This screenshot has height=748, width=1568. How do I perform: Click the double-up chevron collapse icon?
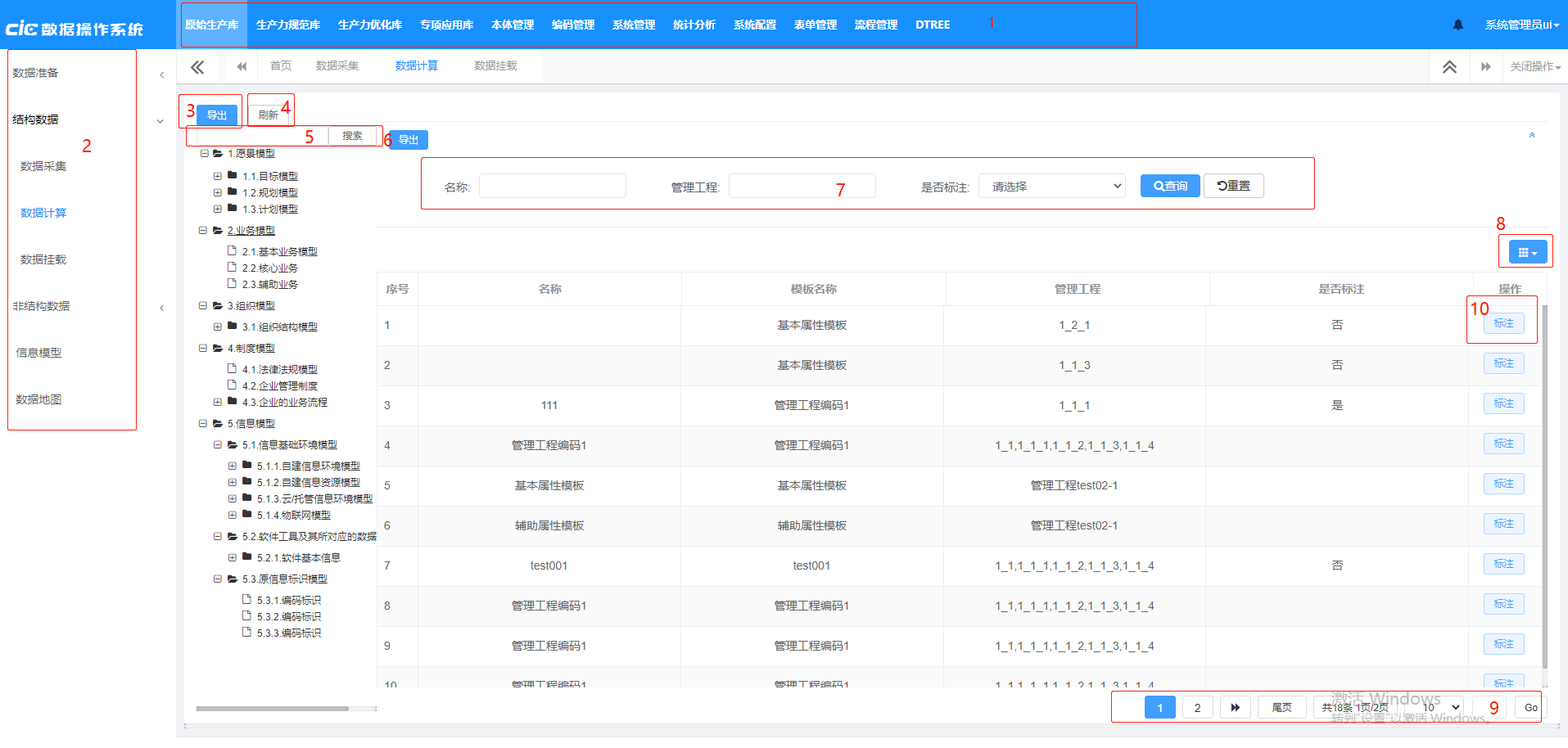pyautogui.click(x=1449, y=67)
